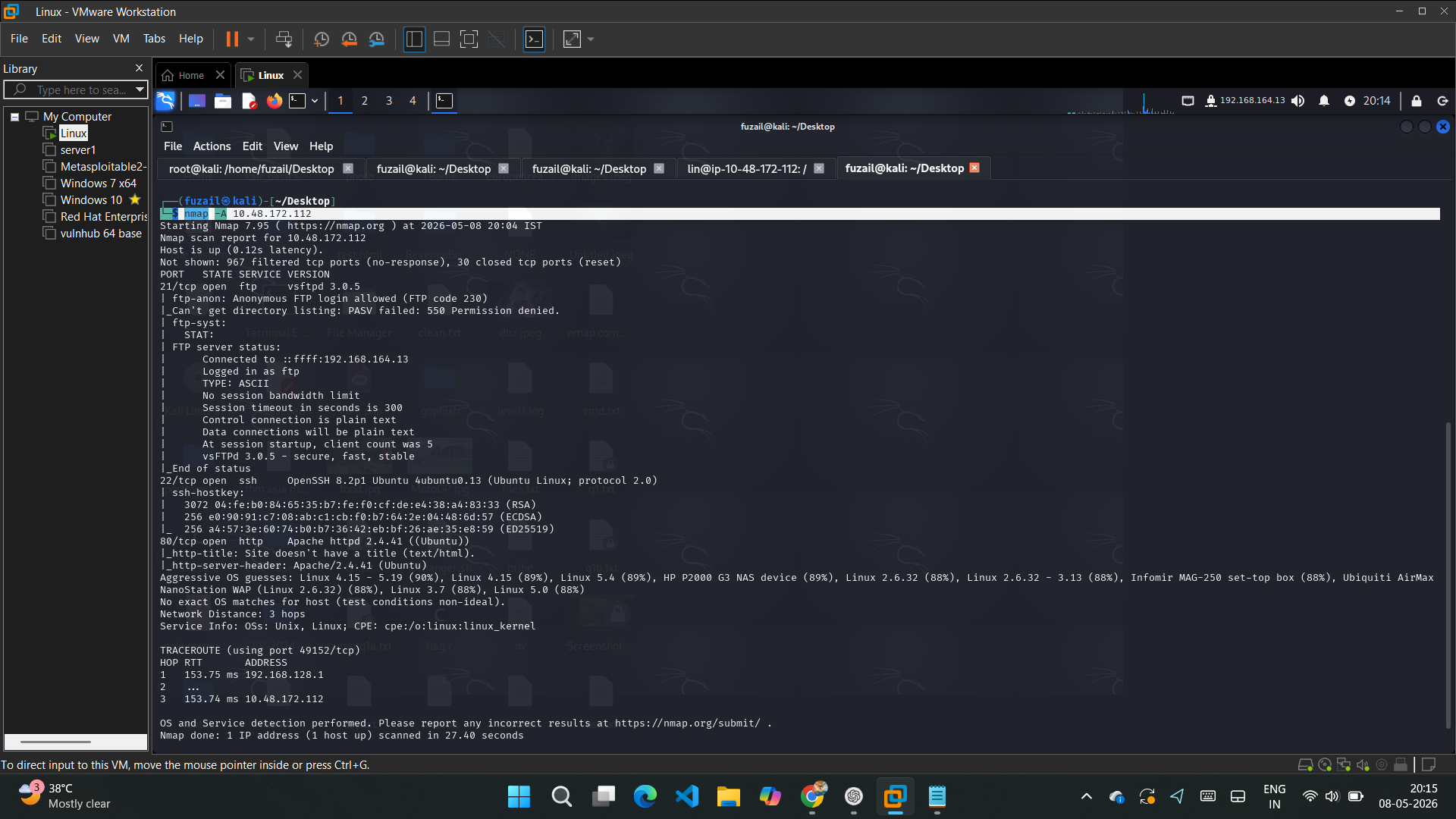Click the VMware network adapter status icon

pyautogui.click(x=1344, y=764)
